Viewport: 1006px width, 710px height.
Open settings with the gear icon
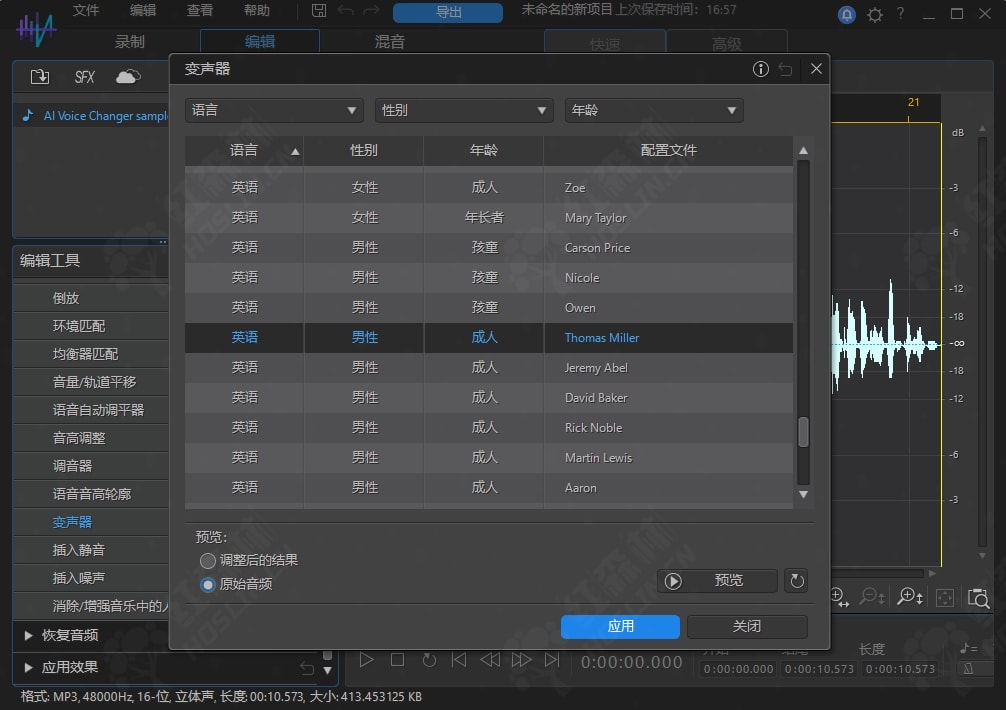coord(875,14)
